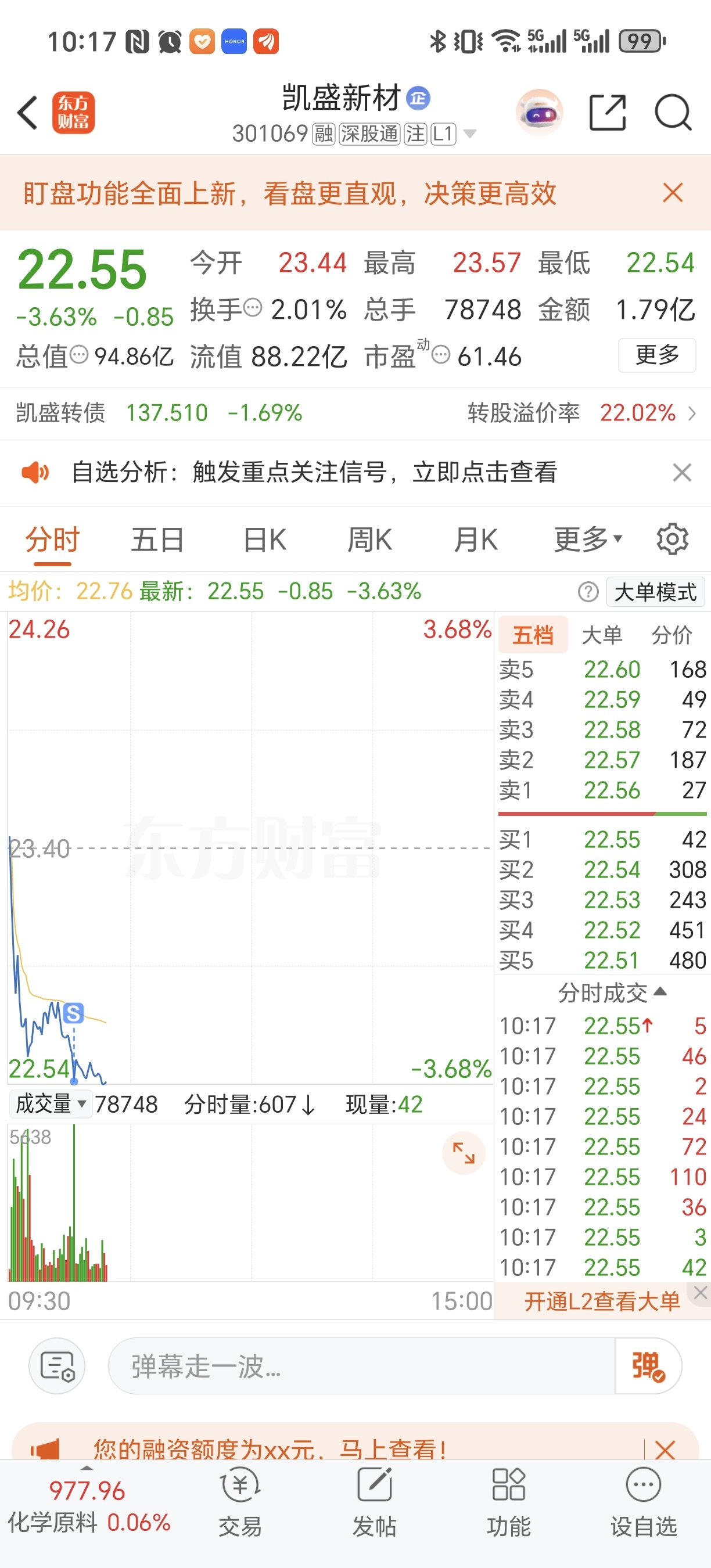Select 买1 price 22.55 row

(602, 839)
